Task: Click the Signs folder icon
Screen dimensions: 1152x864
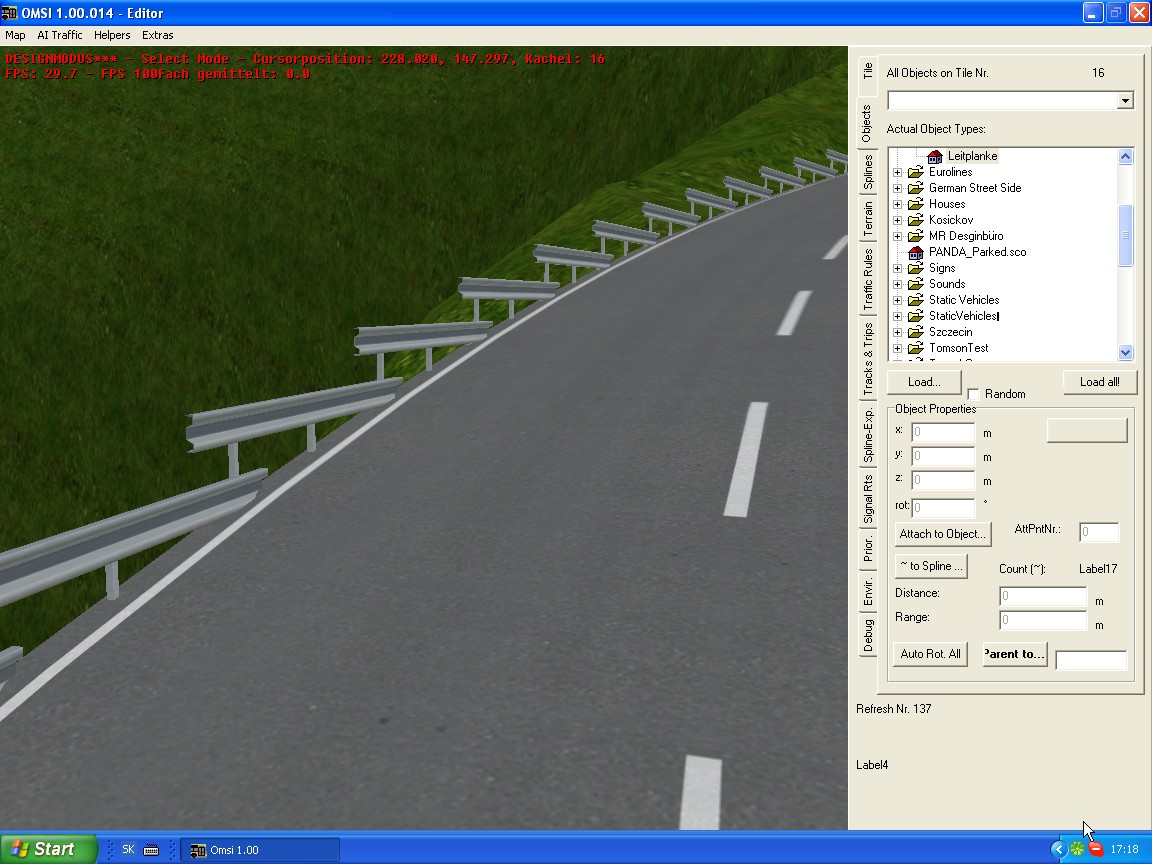Action: pos(915,268)
